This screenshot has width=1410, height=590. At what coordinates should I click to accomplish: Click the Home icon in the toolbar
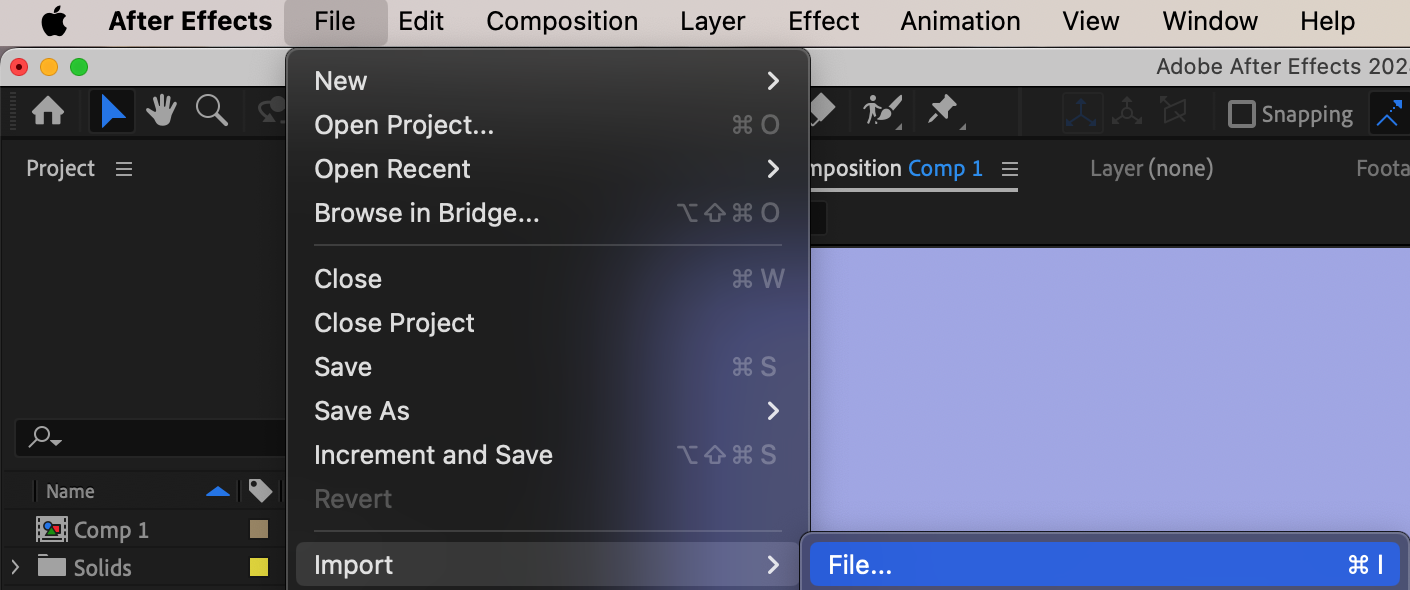(x=48, y=111)
